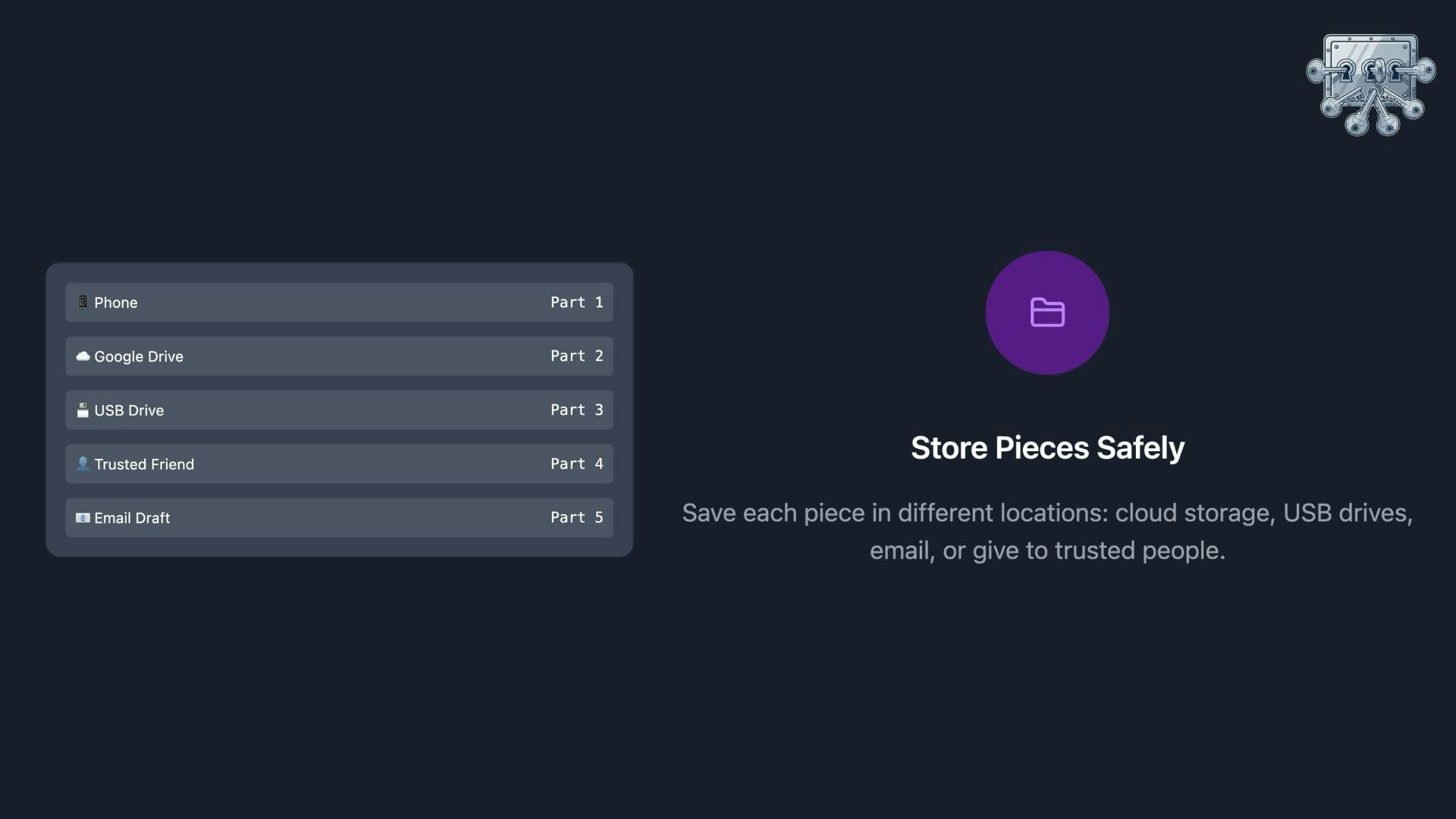This screenshot has width=1456, height=819.
Task: Select the Email Draft row
Action: pos(339,518)
